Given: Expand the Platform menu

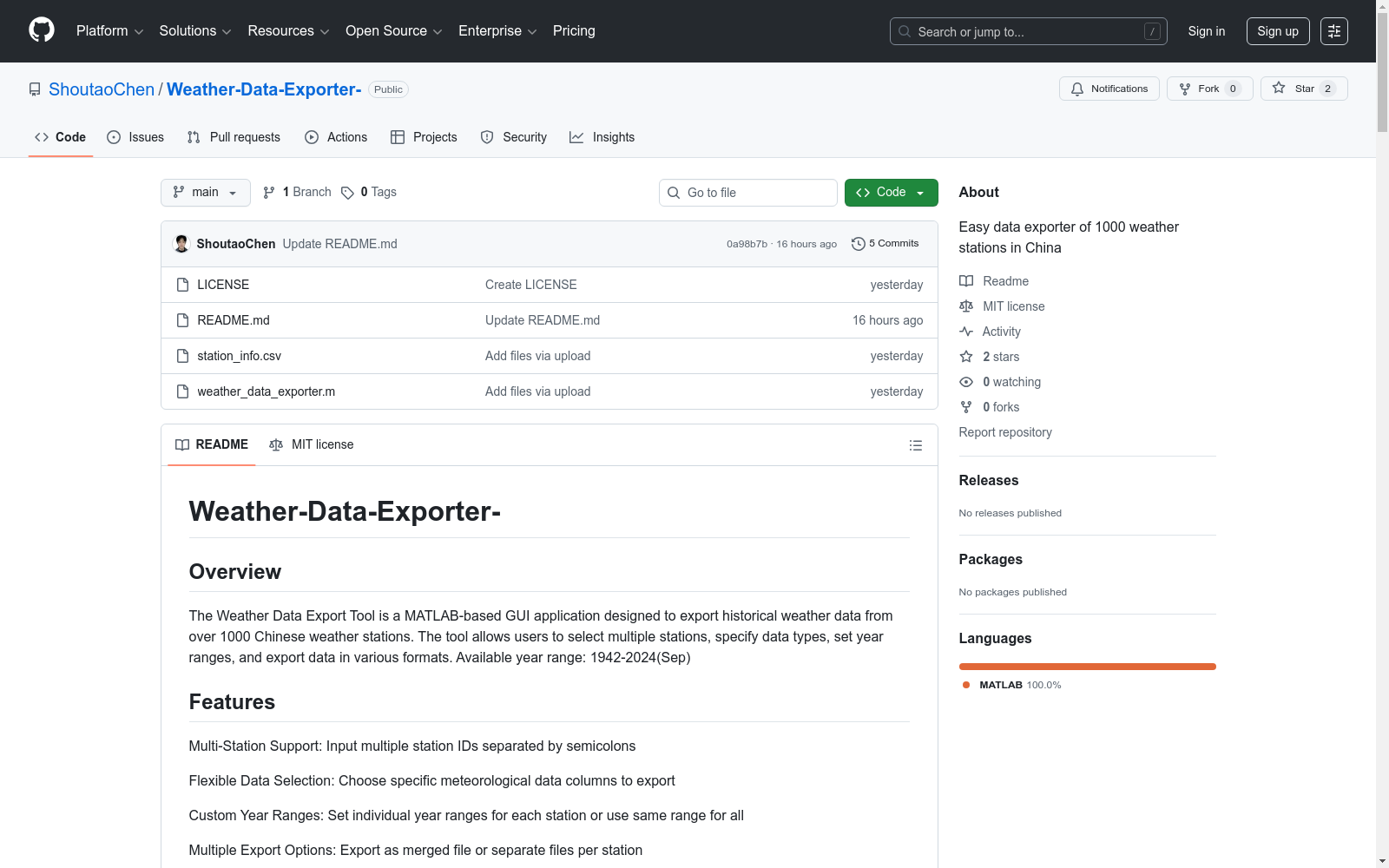Looking at the screenshot, I should coord(109,31).
